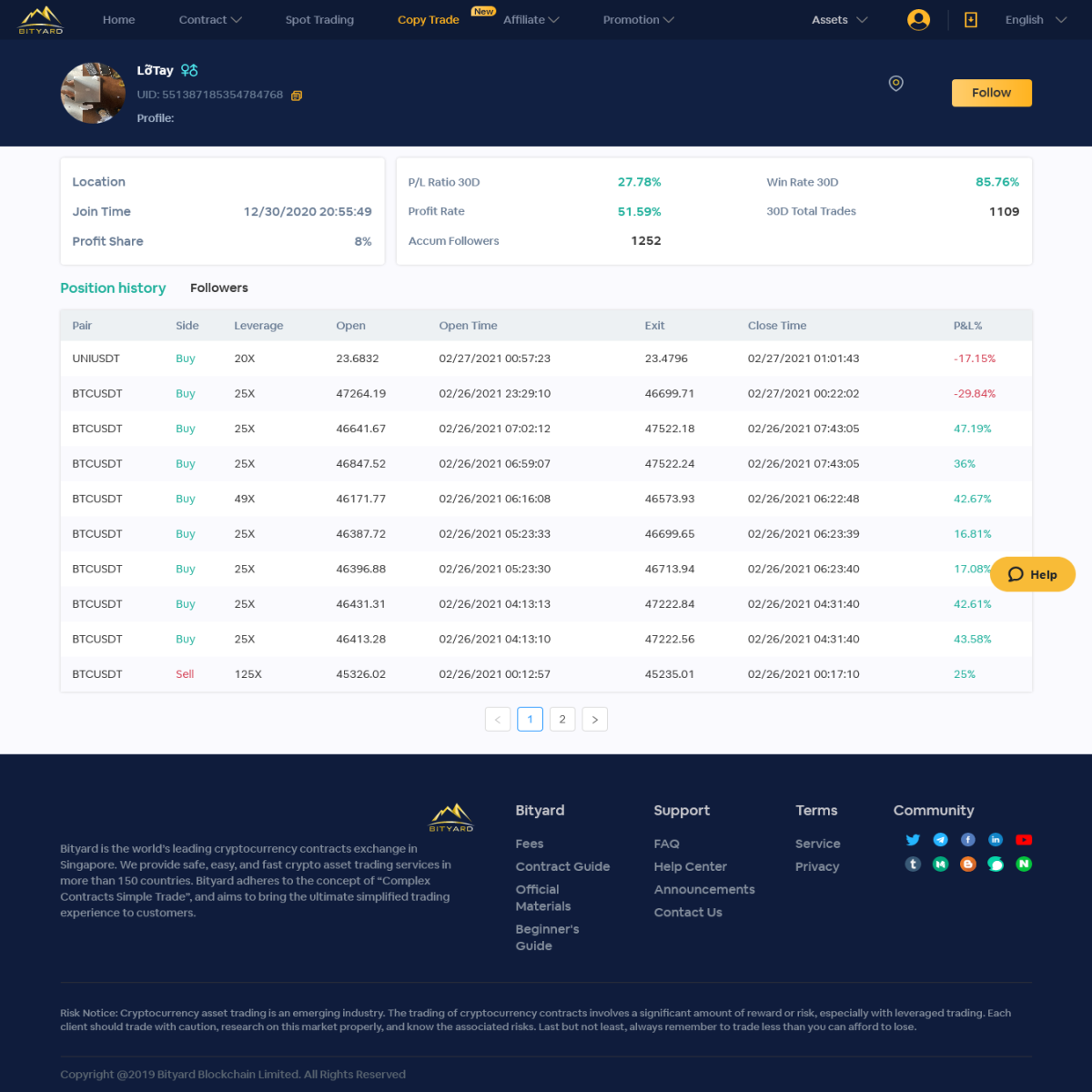1092x1092 pixels.
Task: Click the -29.84% P&L value
Action: click(x=975, y=393)
